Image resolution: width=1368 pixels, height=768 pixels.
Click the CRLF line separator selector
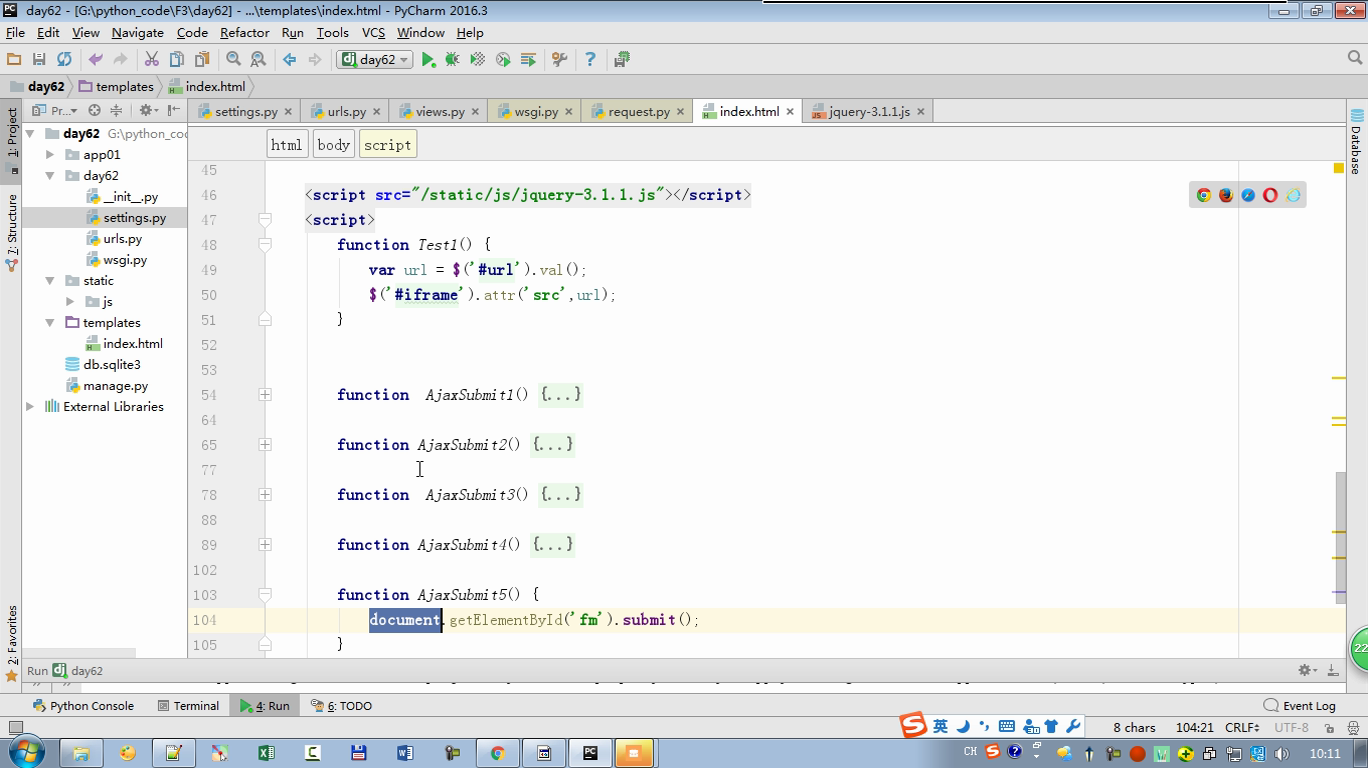pos(1242,728)
